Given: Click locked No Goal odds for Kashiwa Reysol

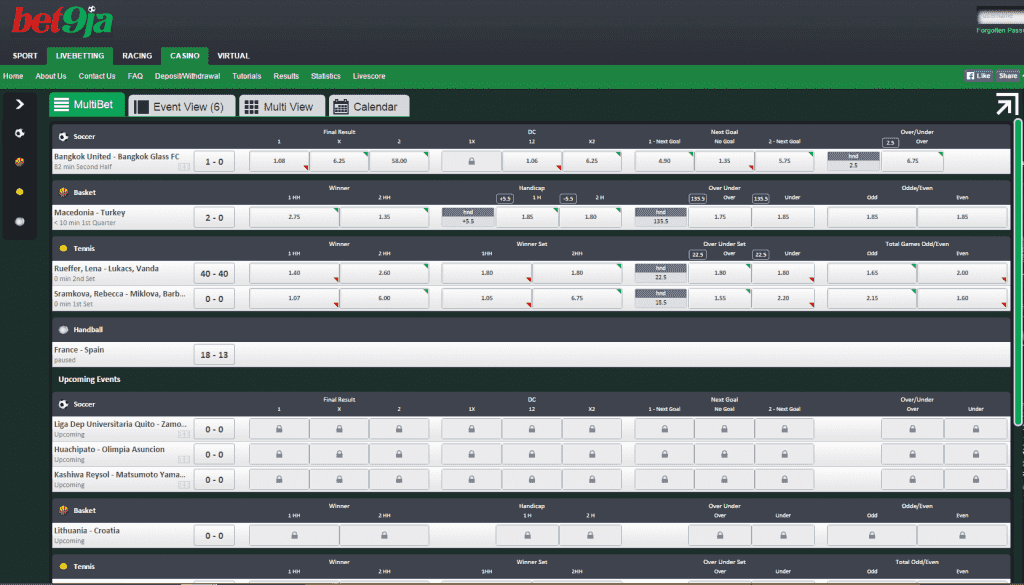Looking at the screenshot, I should [x=724, y=479].
